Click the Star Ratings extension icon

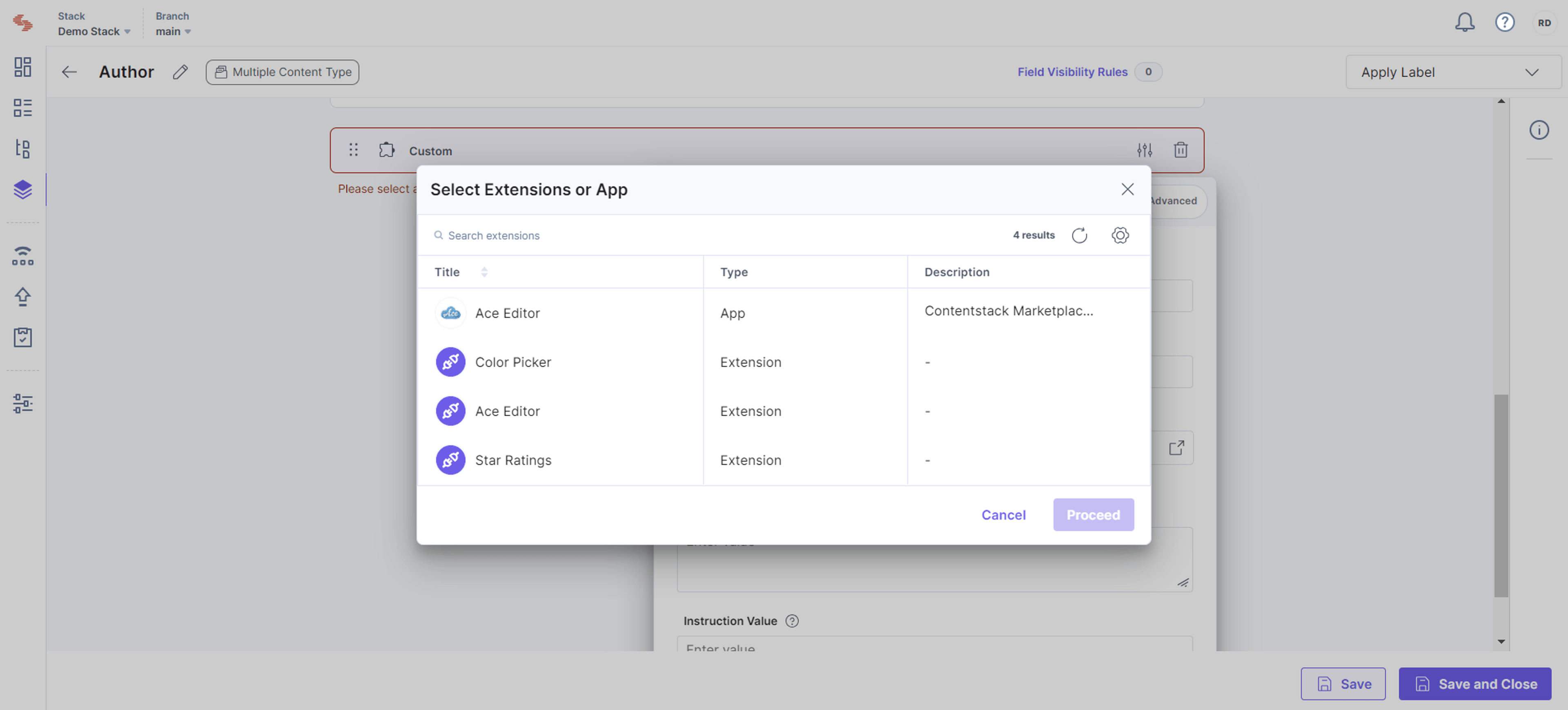click(x=450, y=460)
